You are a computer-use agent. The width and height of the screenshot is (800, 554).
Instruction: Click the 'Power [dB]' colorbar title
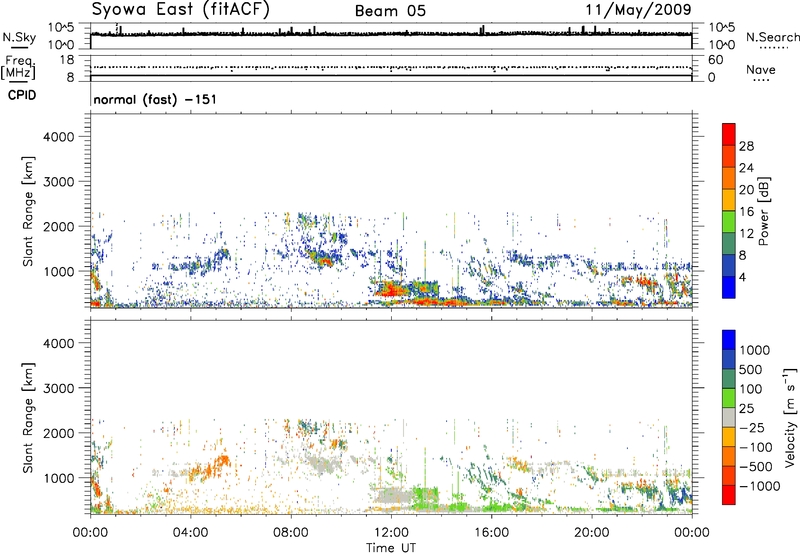coord(763,211)
